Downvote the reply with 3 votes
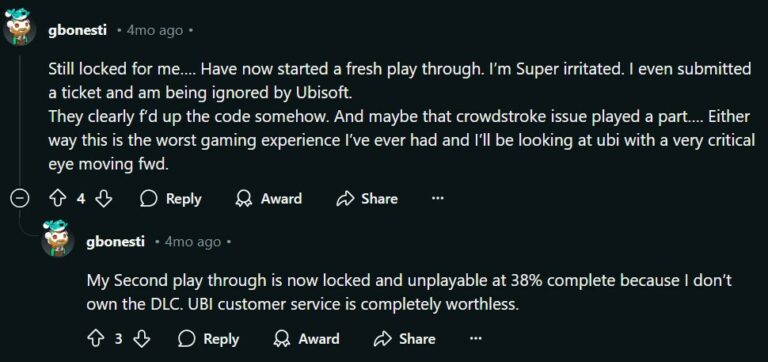Image resolution: width=768 pixels, height=362 pixels. point(141,339)
